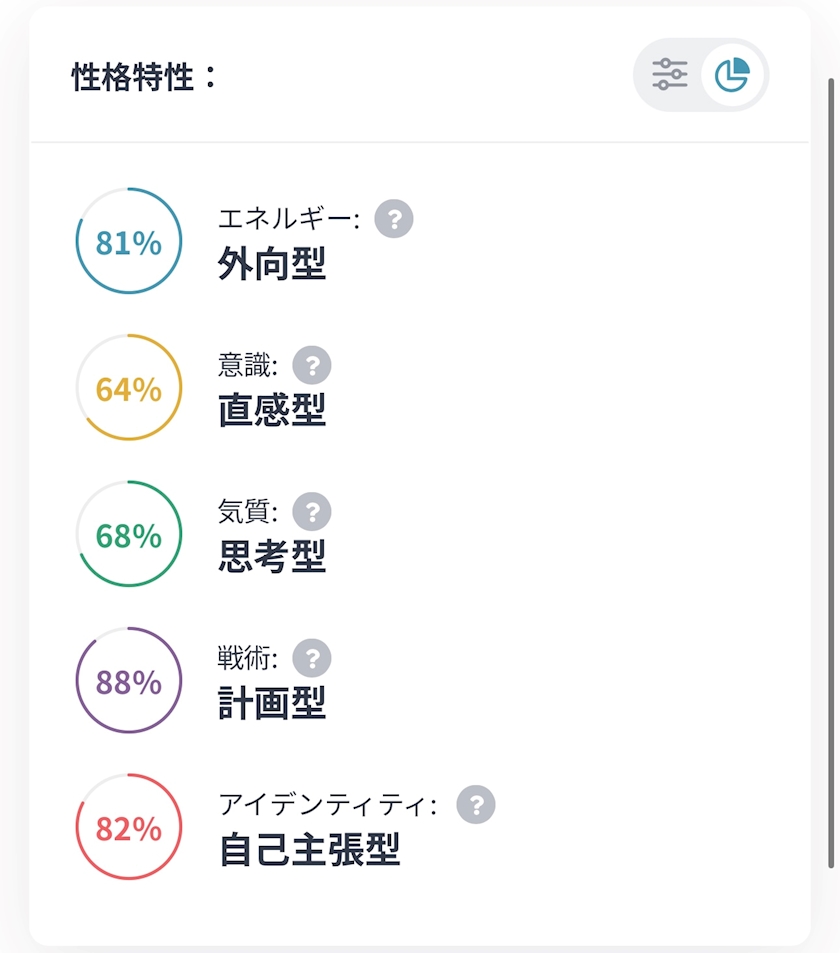
Task: Click the 81% blue progress circle
Action: pyautogui.click(x=129, y=241)
